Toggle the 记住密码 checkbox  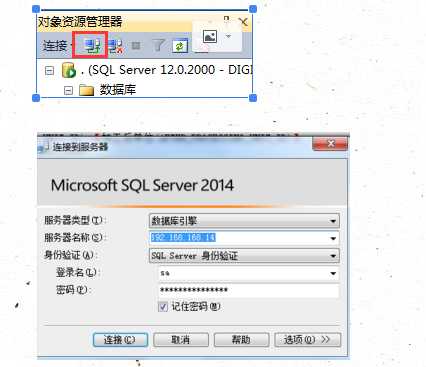point(162,307)
